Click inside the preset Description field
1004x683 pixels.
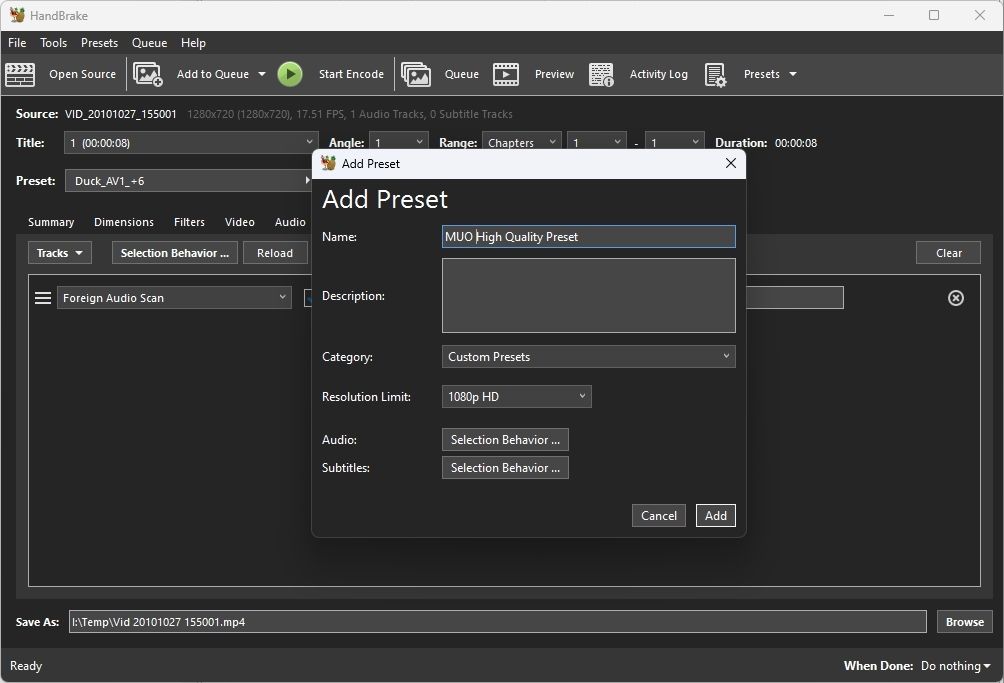pos(588,295)
